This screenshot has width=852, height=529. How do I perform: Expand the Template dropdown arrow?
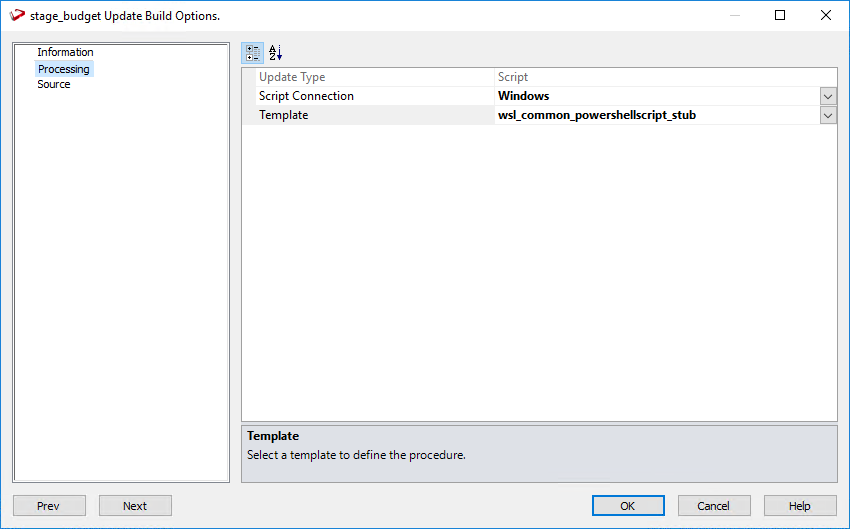(828, 115)
